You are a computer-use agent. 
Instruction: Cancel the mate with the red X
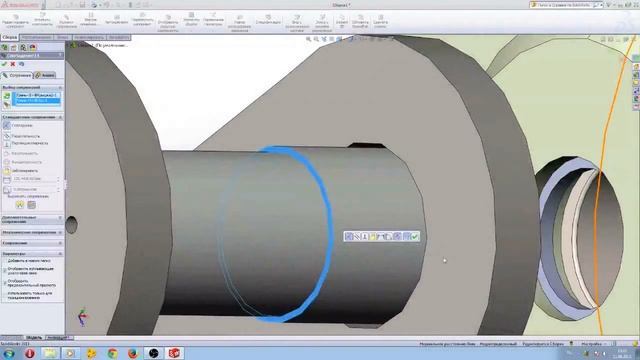point(13,64)
